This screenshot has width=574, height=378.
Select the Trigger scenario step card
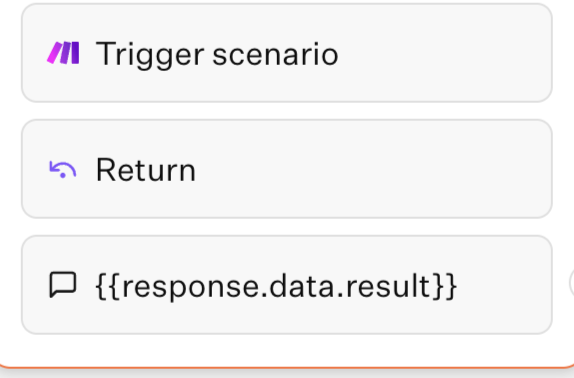click(x=287, y=53)
